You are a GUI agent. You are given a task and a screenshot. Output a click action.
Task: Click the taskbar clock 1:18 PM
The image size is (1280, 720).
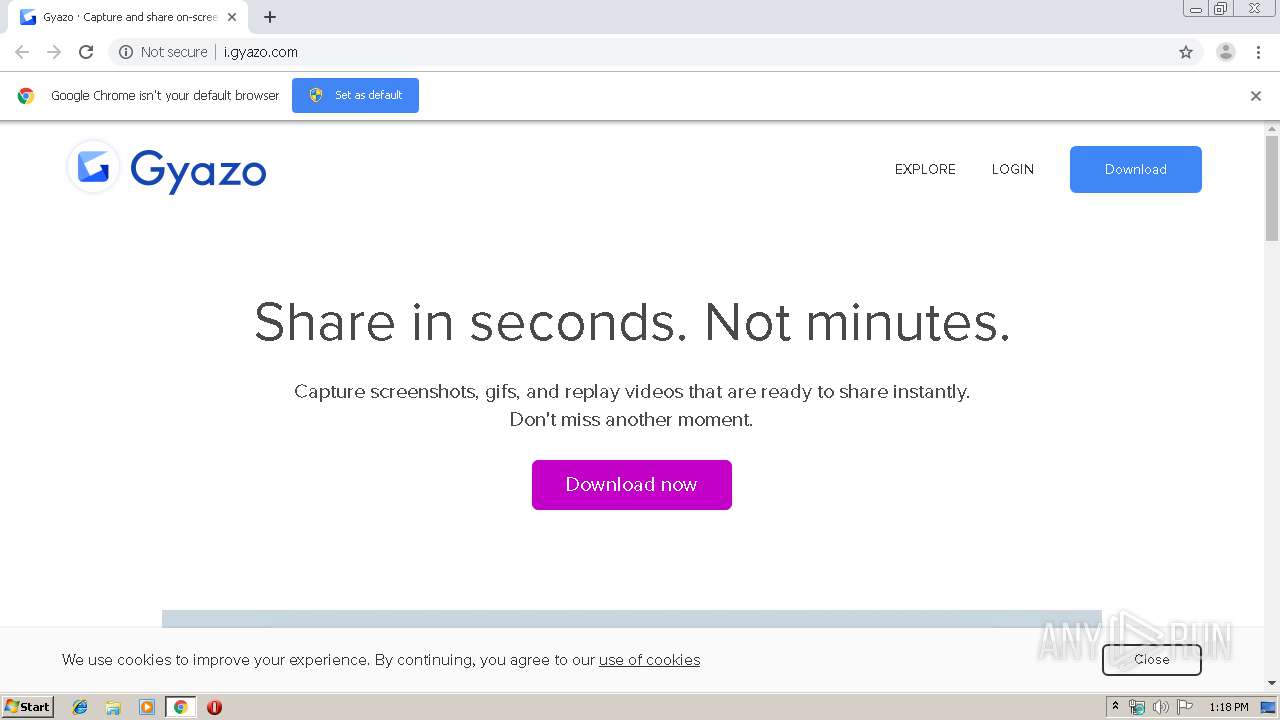1229,707
